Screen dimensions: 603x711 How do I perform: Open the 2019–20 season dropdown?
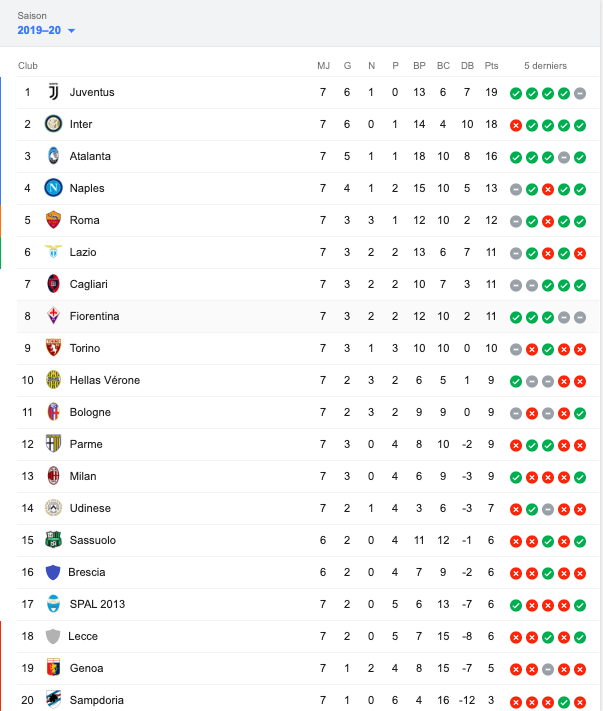coord(46,30)
